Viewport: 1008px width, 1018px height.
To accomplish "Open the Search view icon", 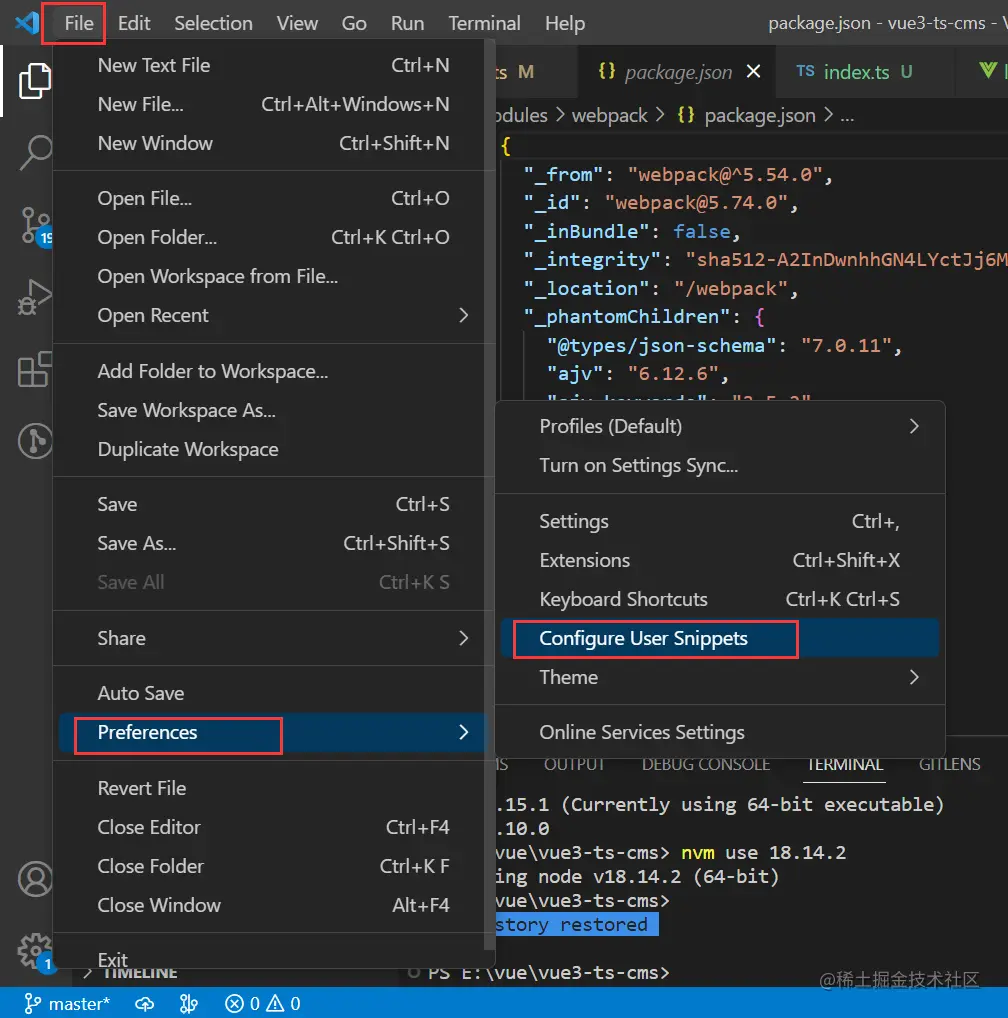I will [34, 153].
